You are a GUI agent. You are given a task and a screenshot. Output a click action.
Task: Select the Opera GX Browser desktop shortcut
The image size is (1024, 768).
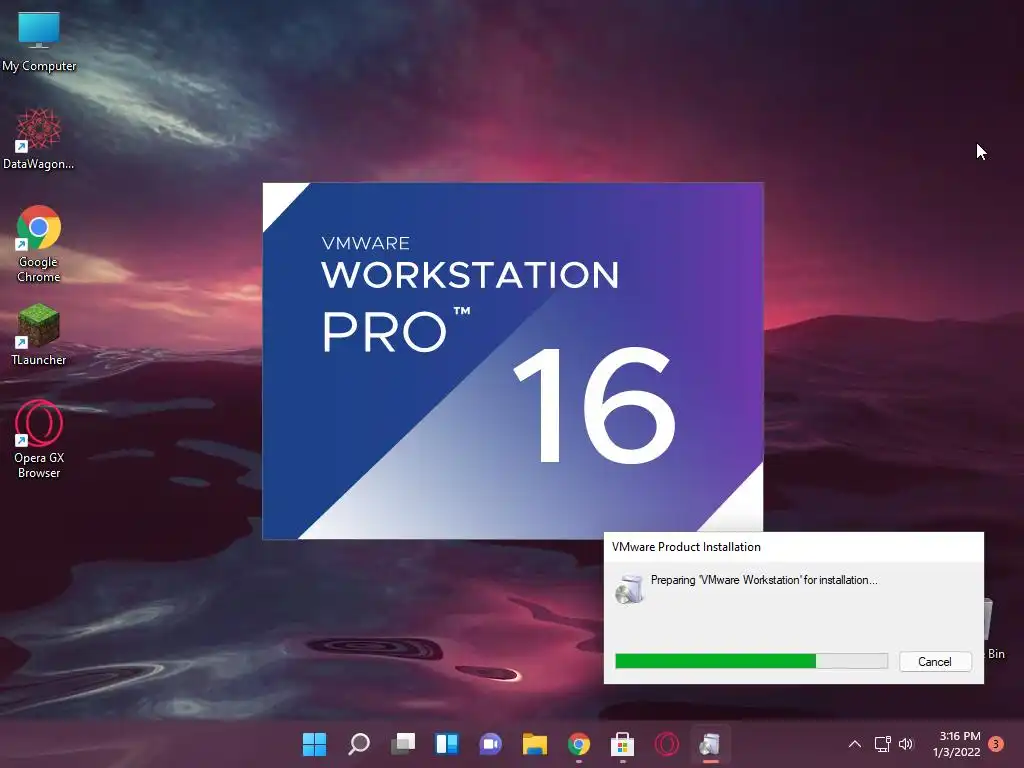39,438
